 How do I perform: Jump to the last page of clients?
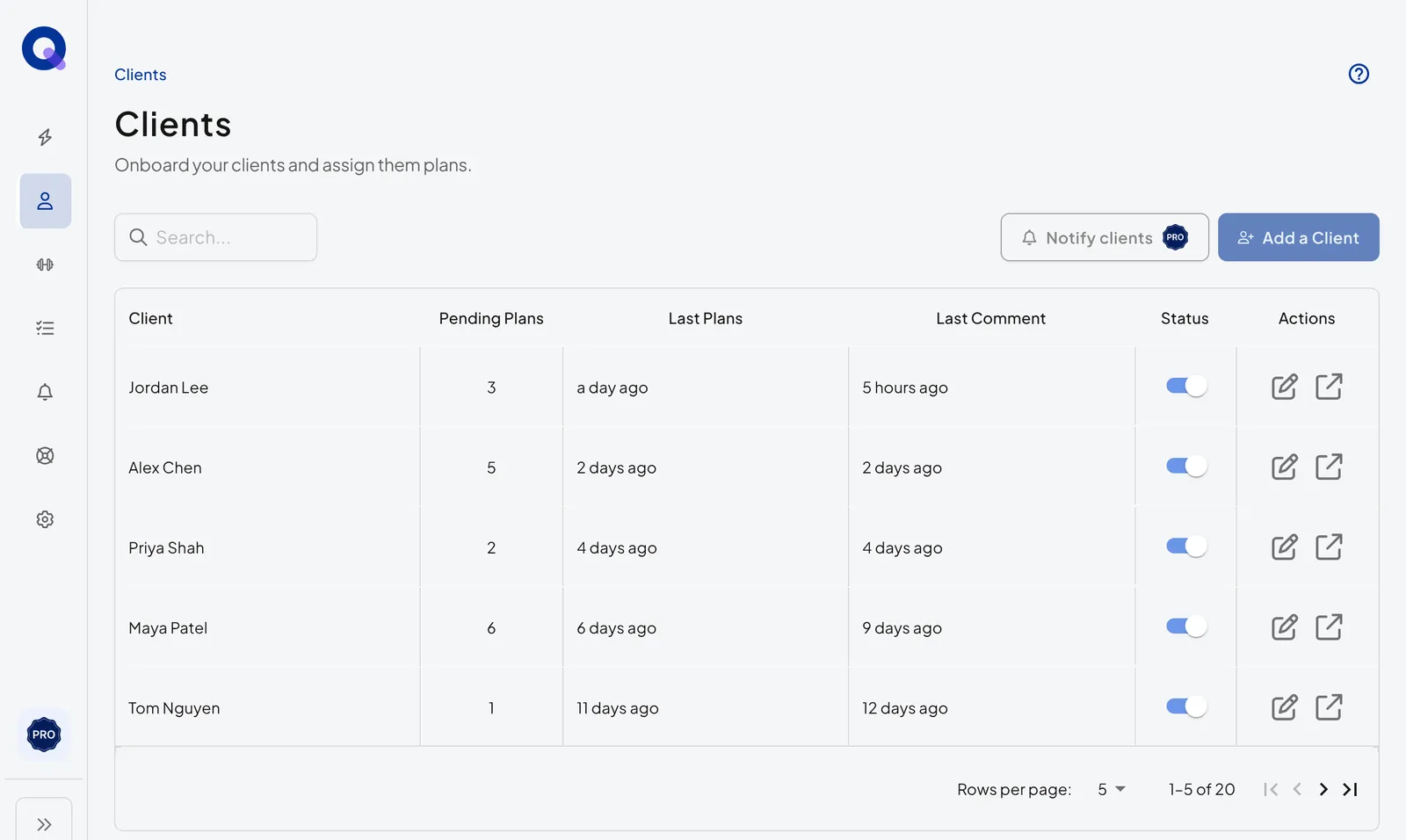[1351, 789]
